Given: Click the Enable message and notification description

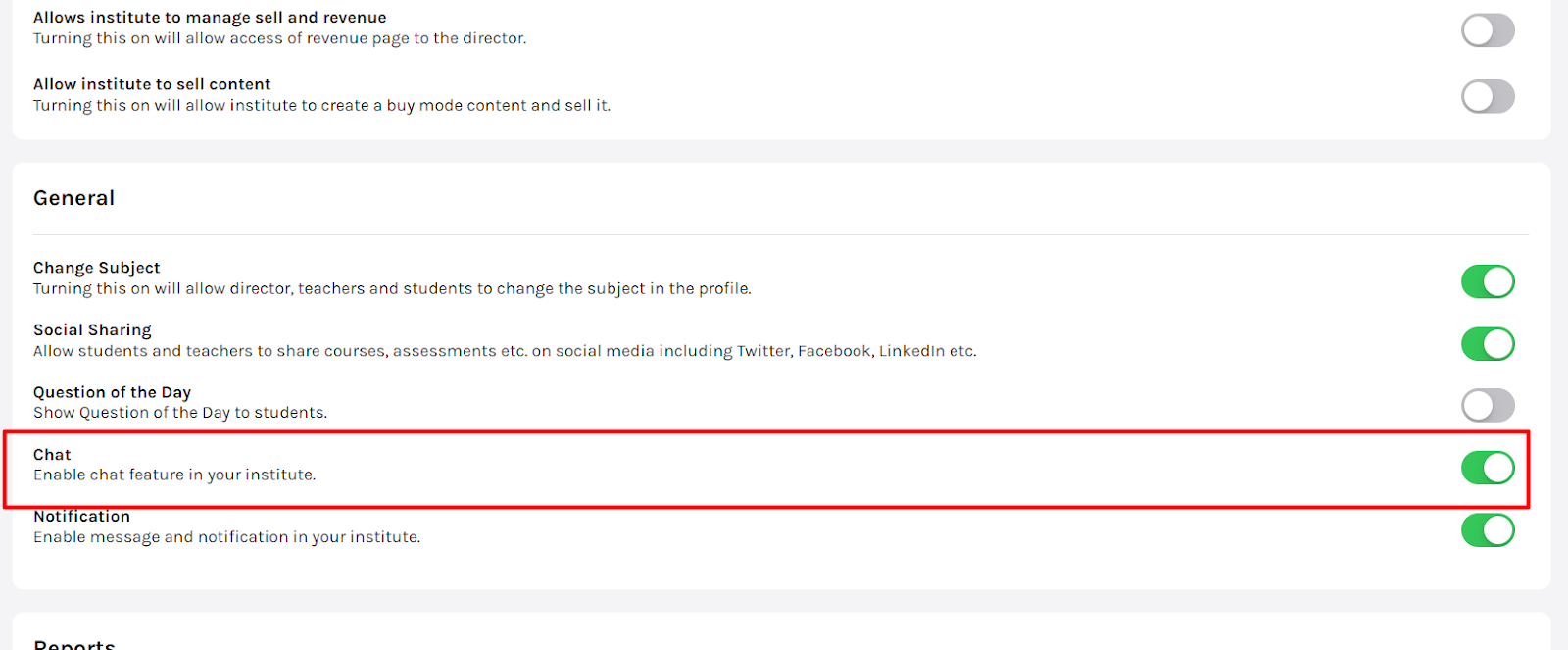Looking at the screenshot, I should click(226, 537).
